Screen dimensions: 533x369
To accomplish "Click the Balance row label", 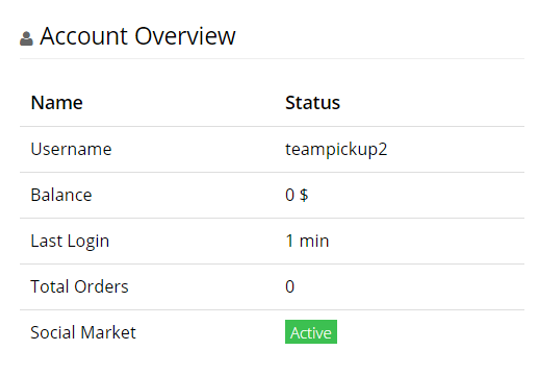I will tap(61, 195).
